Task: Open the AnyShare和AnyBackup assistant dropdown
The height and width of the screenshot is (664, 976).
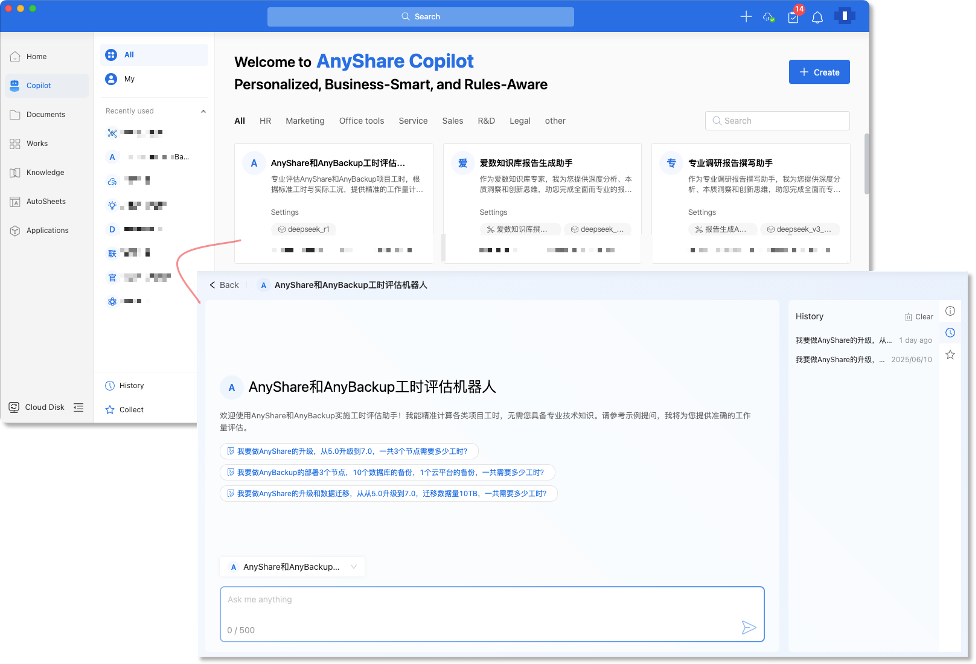Action: point(292,567)
